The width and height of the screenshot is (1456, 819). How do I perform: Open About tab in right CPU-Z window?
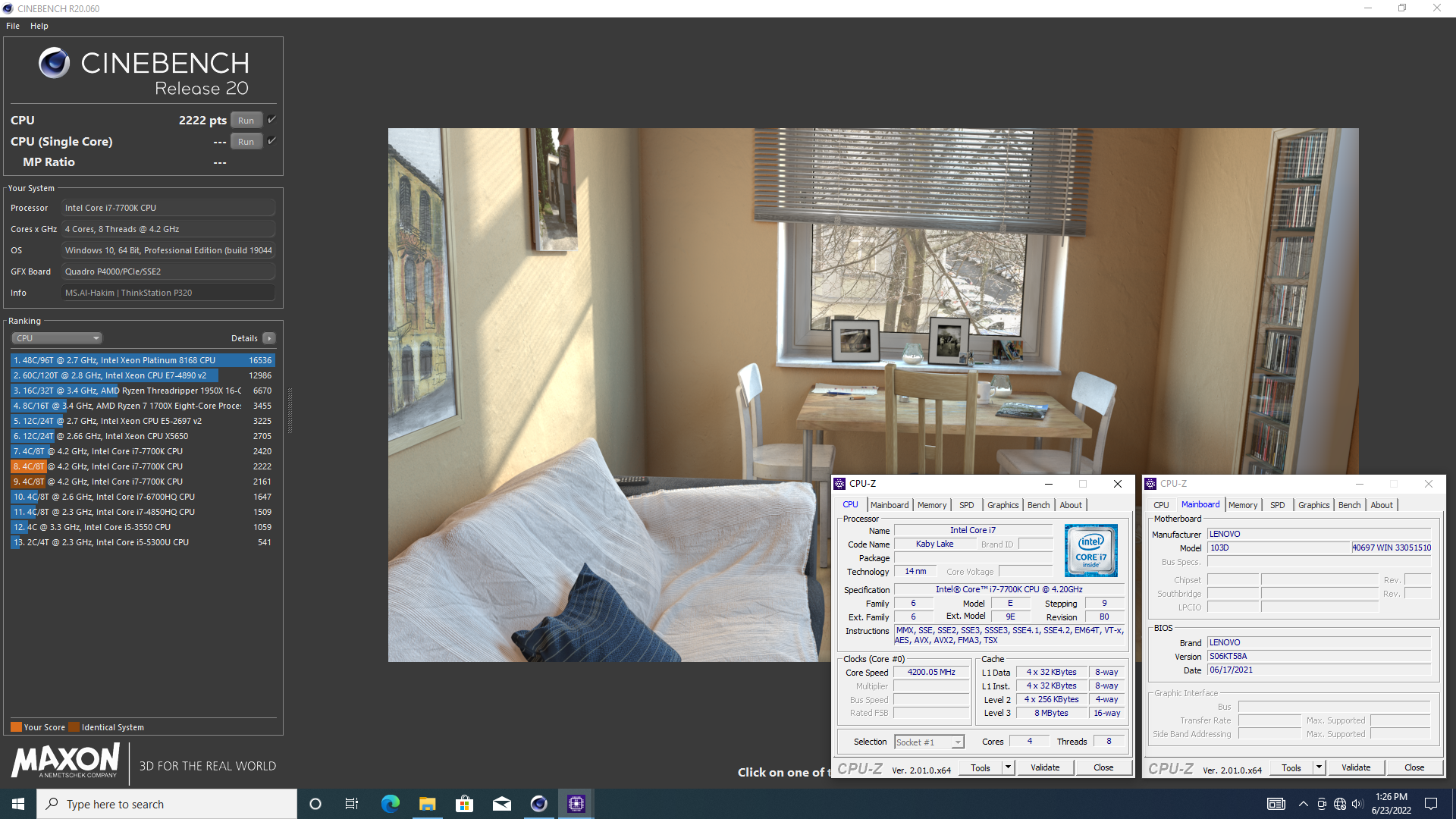click(x=1382, y=505)
